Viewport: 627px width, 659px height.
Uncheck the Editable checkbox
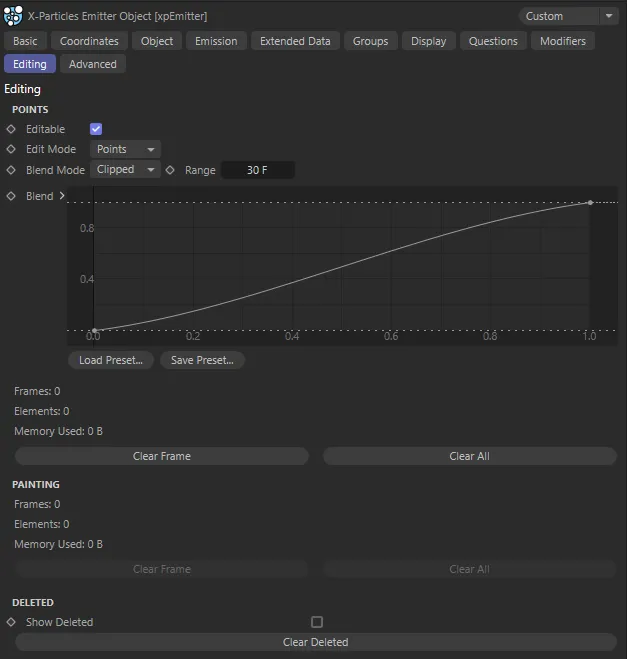click(x=96, y=129)
